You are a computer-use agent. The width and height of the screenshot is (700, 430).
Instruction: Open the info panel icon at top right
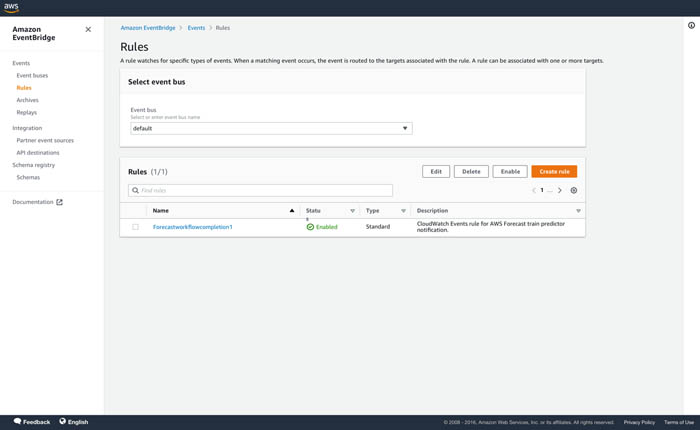tap(691, 25)
